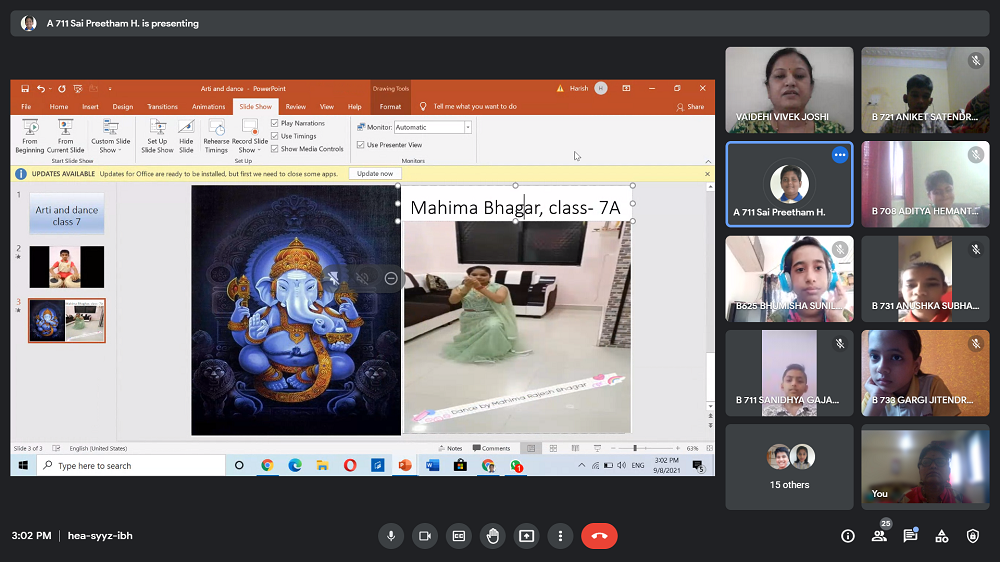Turn off the camera
Image resolution: width=1000 pixels, height=562 pixels.
click(x=425, y=536)
